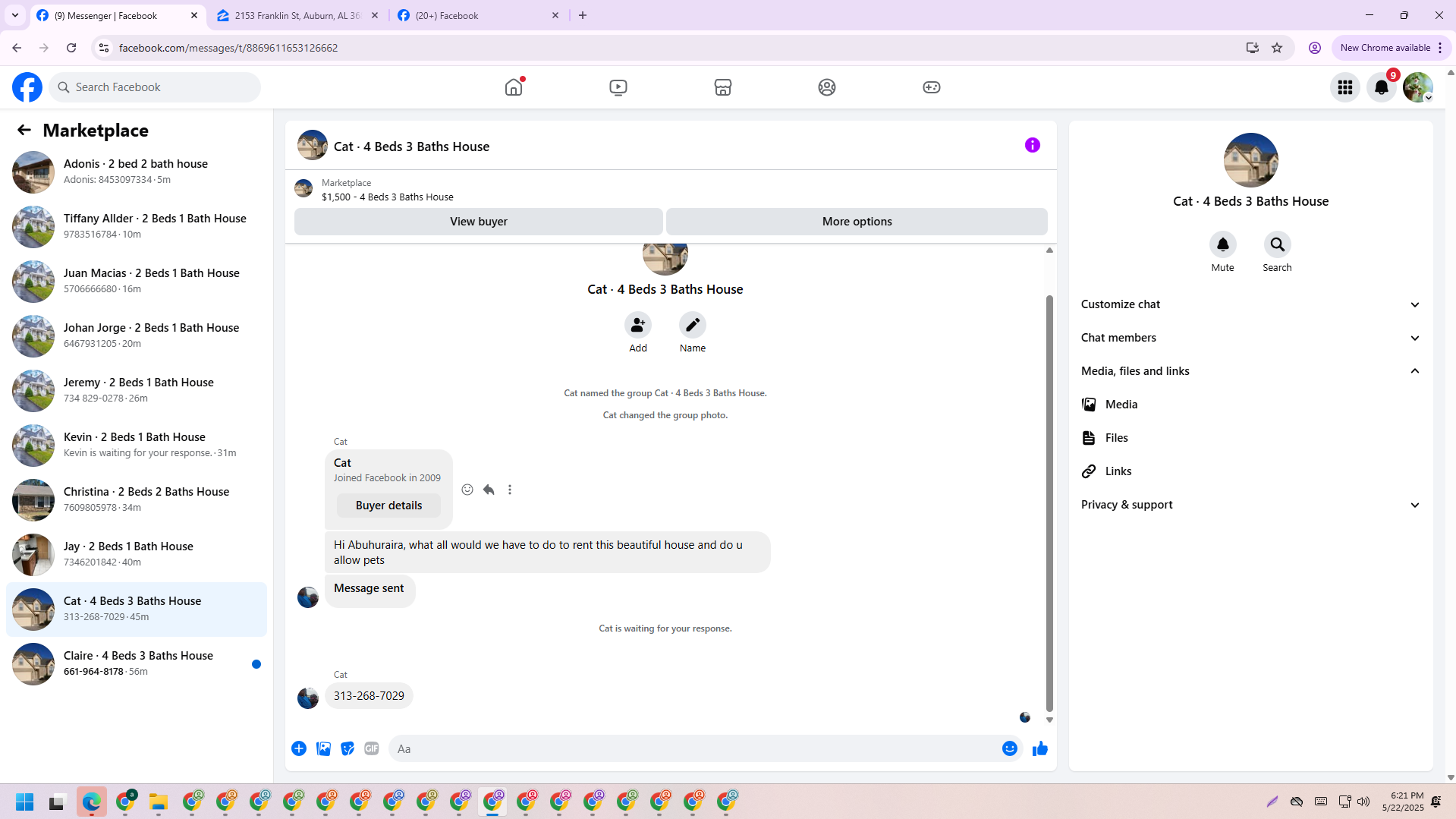Open Microsoft Edge from the taskbar
This screenshot has width=1456, height=819.
pyautogui.click(x=92, y=802)
